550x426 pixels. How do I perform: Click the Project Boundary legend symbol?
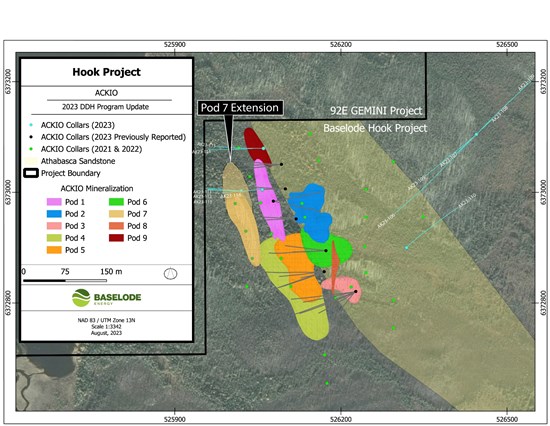tap(31, 173)
